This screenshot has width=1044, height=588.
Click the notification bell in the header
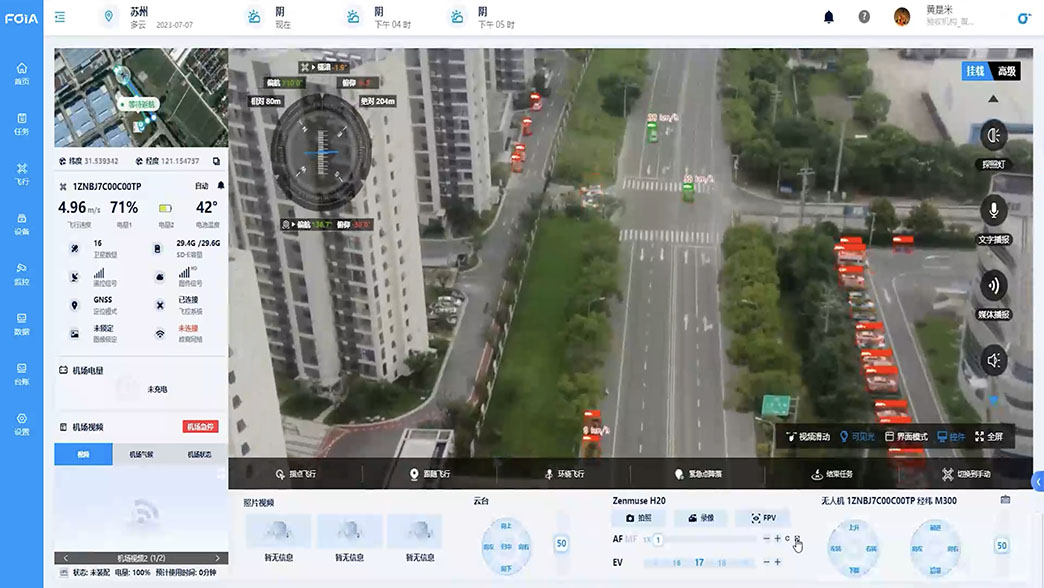828,17
